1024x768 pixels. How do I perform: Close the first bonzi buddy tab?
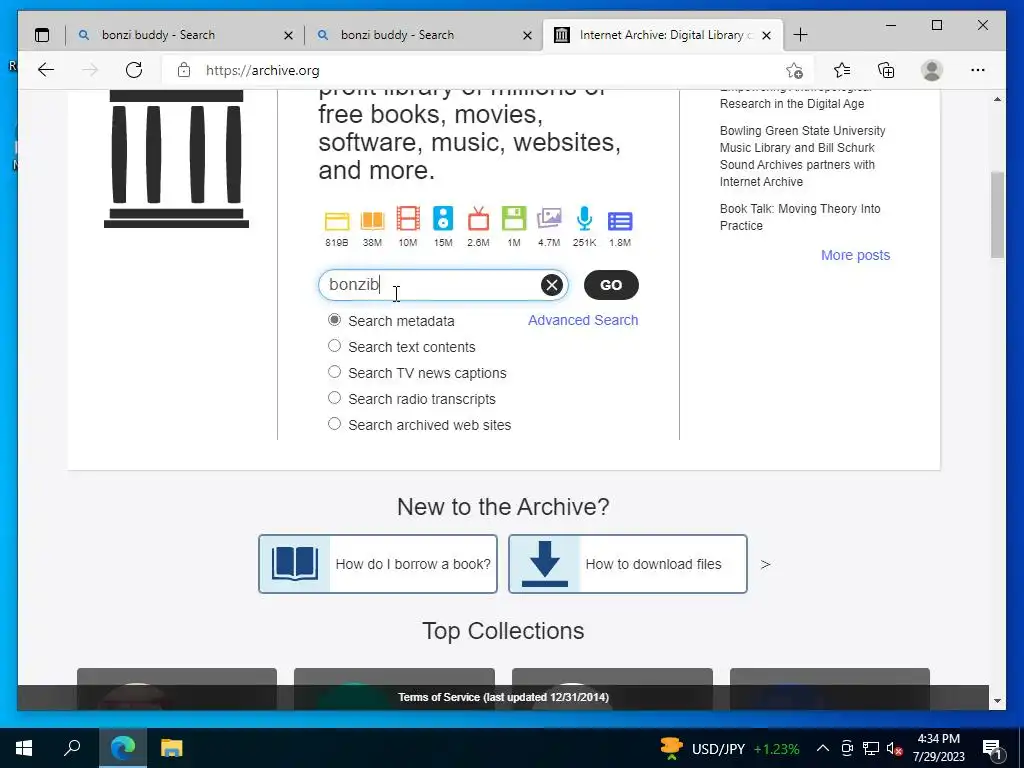pos(288,35)
